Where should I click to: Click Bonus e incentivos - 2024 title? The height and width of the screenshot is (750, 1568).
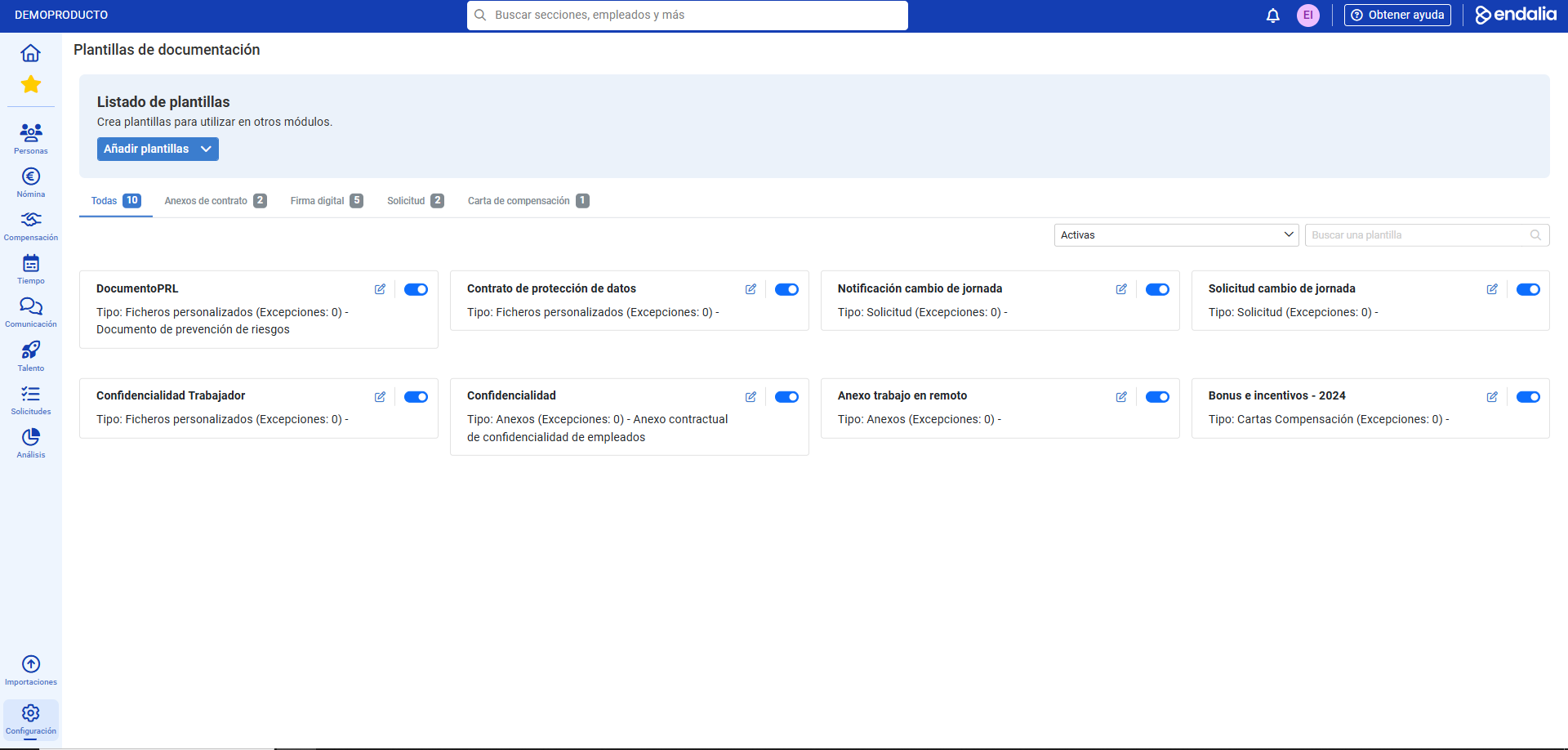1276,395
